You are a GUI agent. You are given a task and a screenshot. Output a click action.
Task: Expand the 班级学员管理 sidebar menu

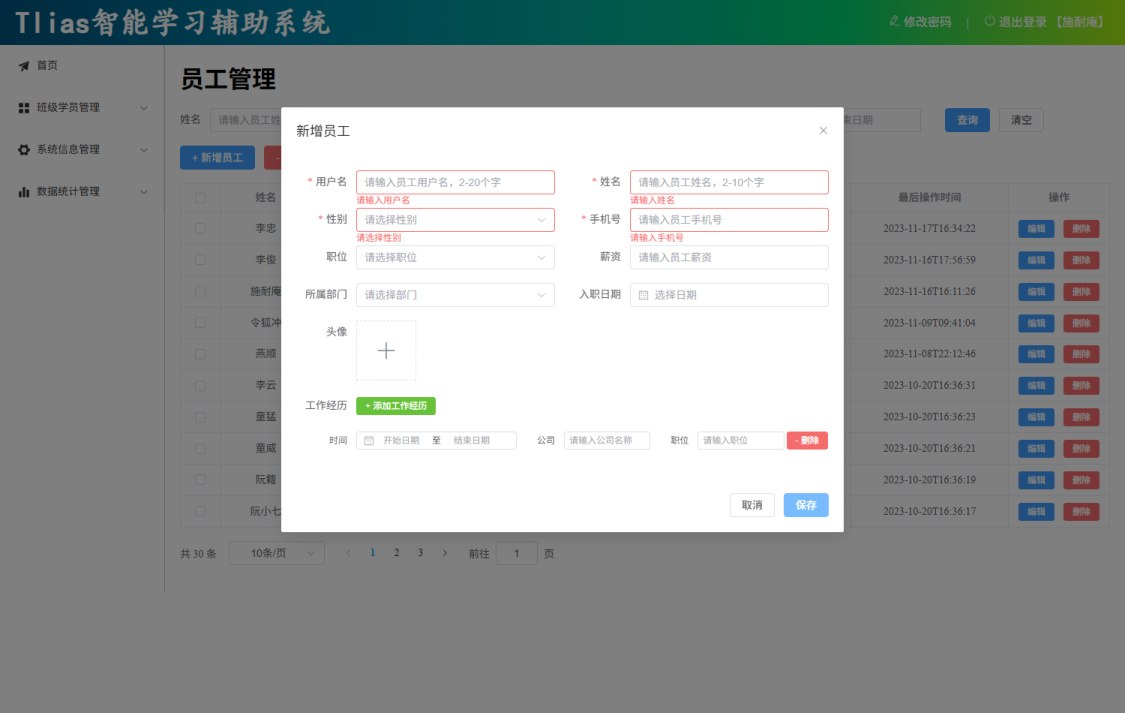(83, 108)
